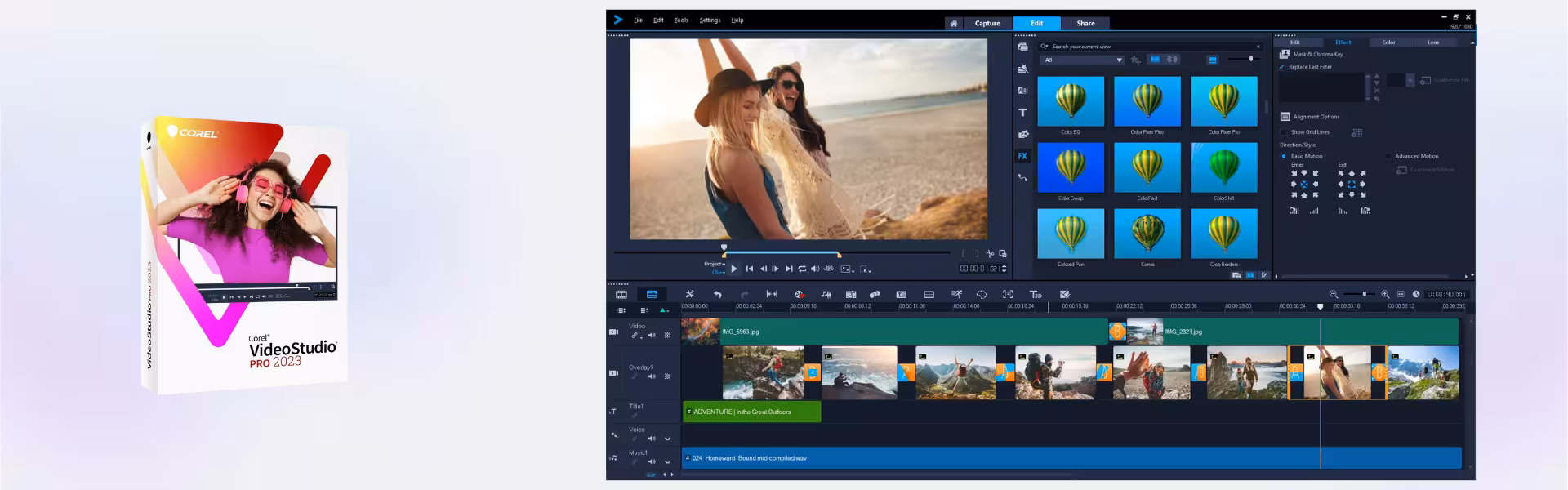Open preview aspect ratio dropdown
The width and height of the screenshot is (1568, 490).
847,269
